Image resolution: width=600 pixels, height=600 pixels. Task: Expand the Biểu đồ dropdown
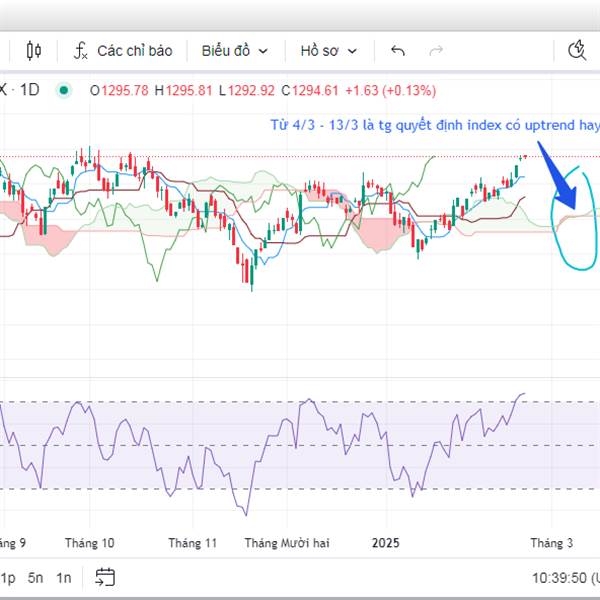235,51
